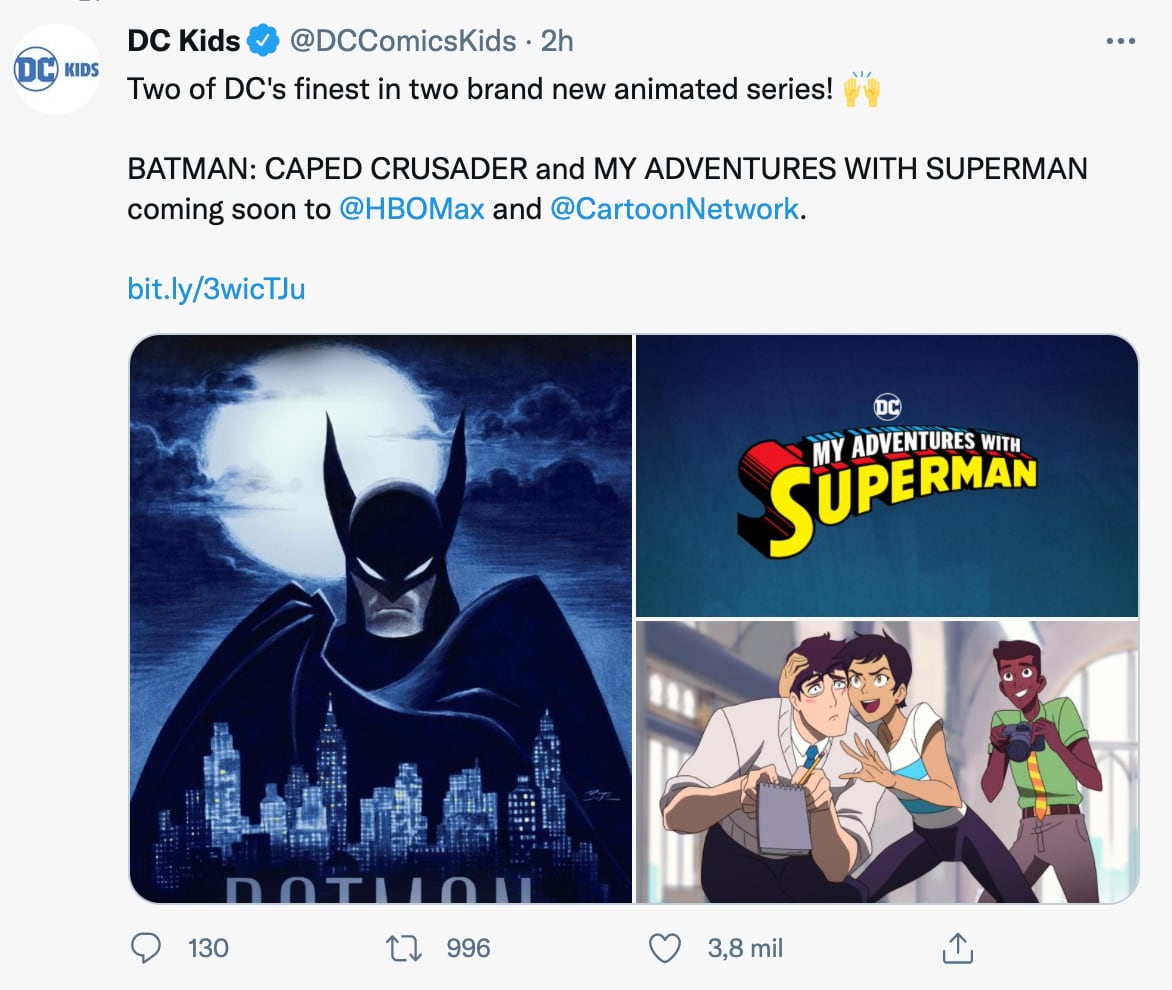The height and width of the screenshot is (990, 1172).
Task: Click the DC Kids display name
Action: [184, 41]
